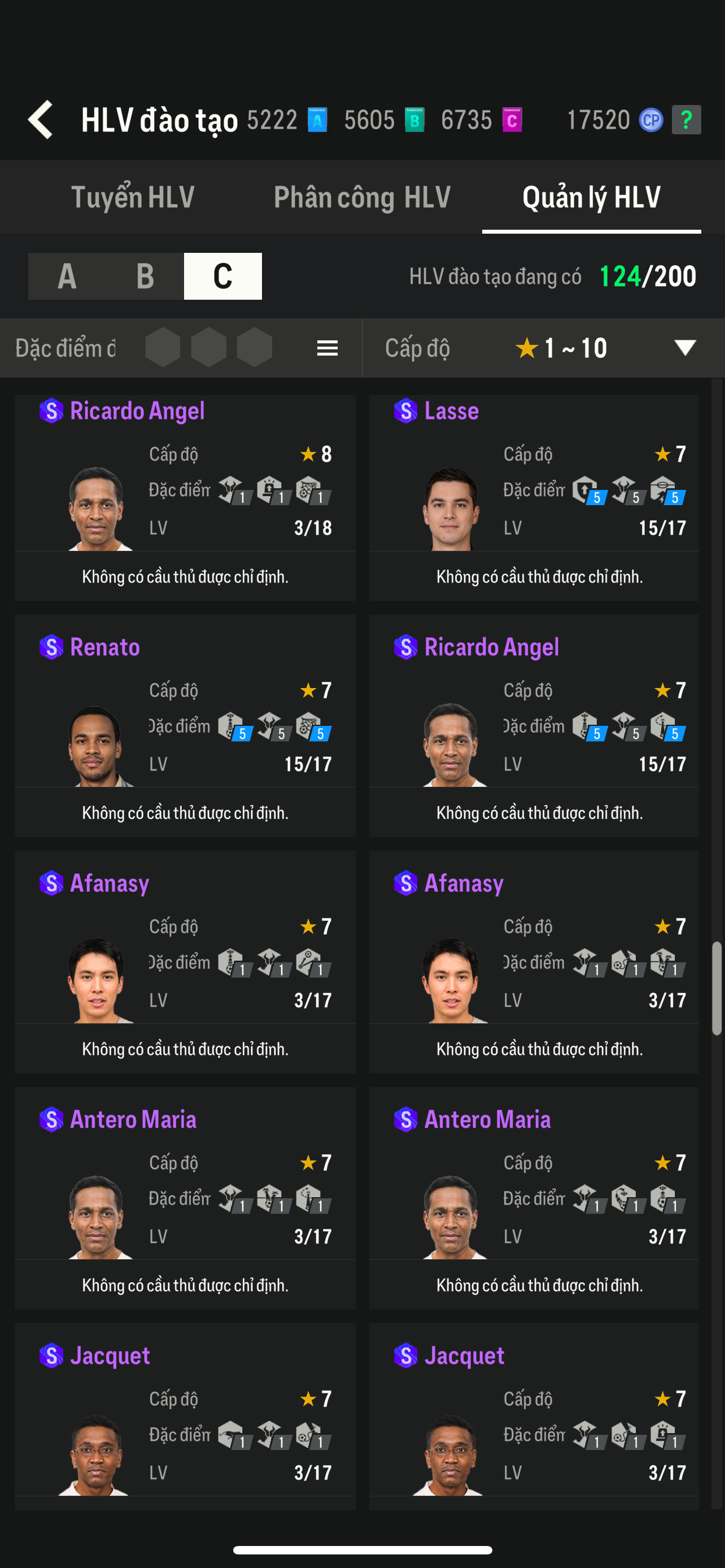Tap the magenta C training card icon

[512, 119]
